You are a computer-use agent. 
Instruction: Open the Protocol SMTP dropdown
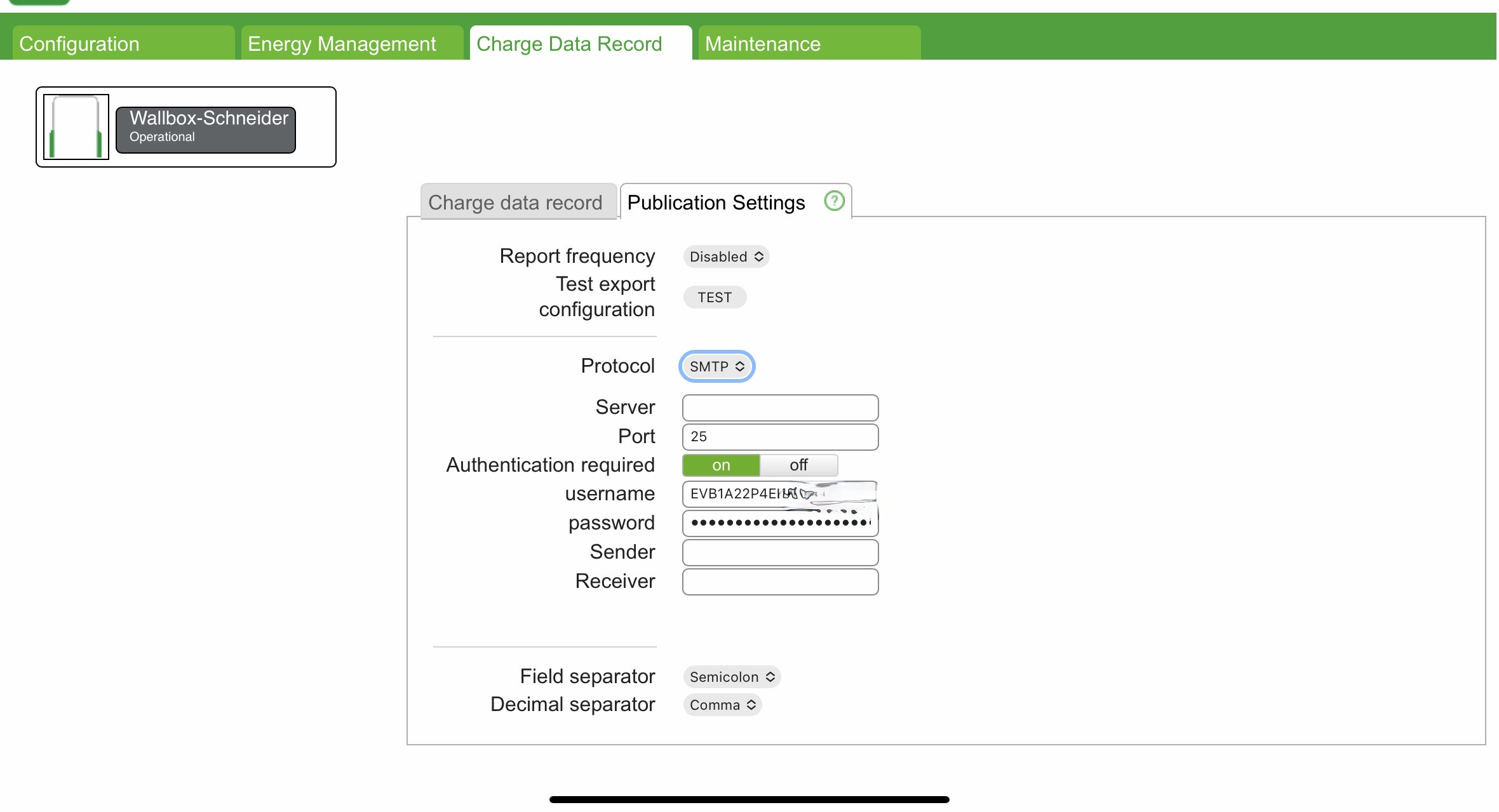pos(716,366)
